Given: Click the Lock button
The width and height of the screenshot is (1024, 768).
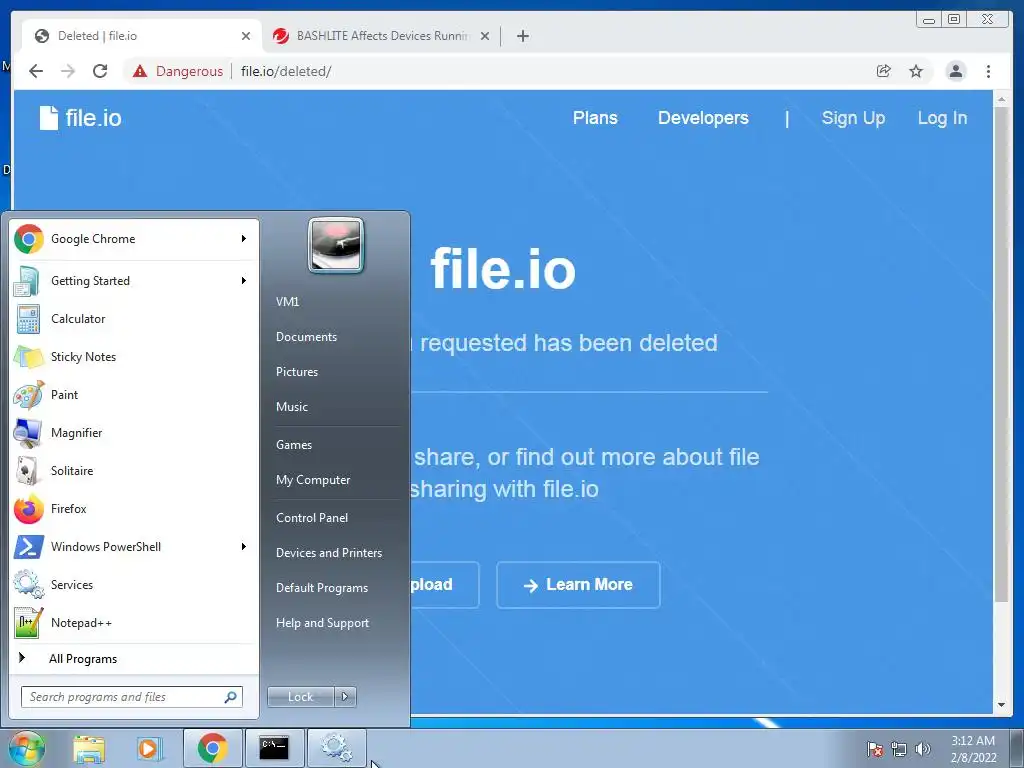Looking at the screenshot, I should click(300, 697).
